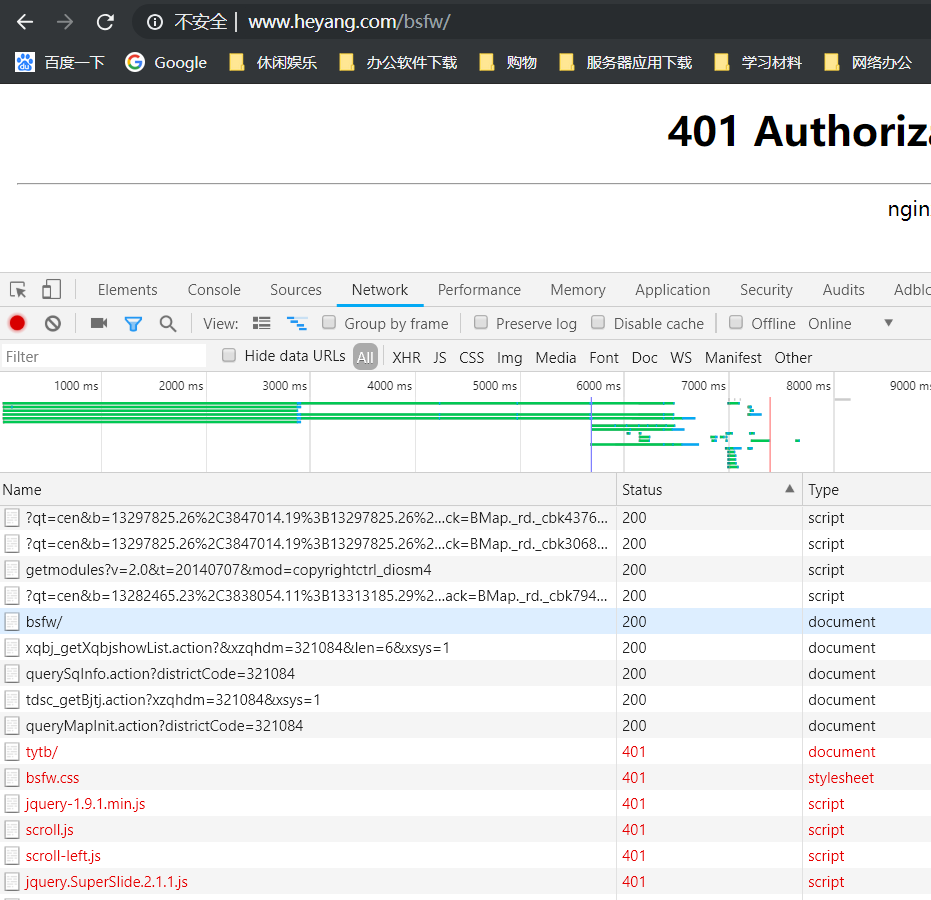Viewport: 931px width, 900px height.
Task: Click the file icon of scroll.js row
Action: tap(12, 830)
